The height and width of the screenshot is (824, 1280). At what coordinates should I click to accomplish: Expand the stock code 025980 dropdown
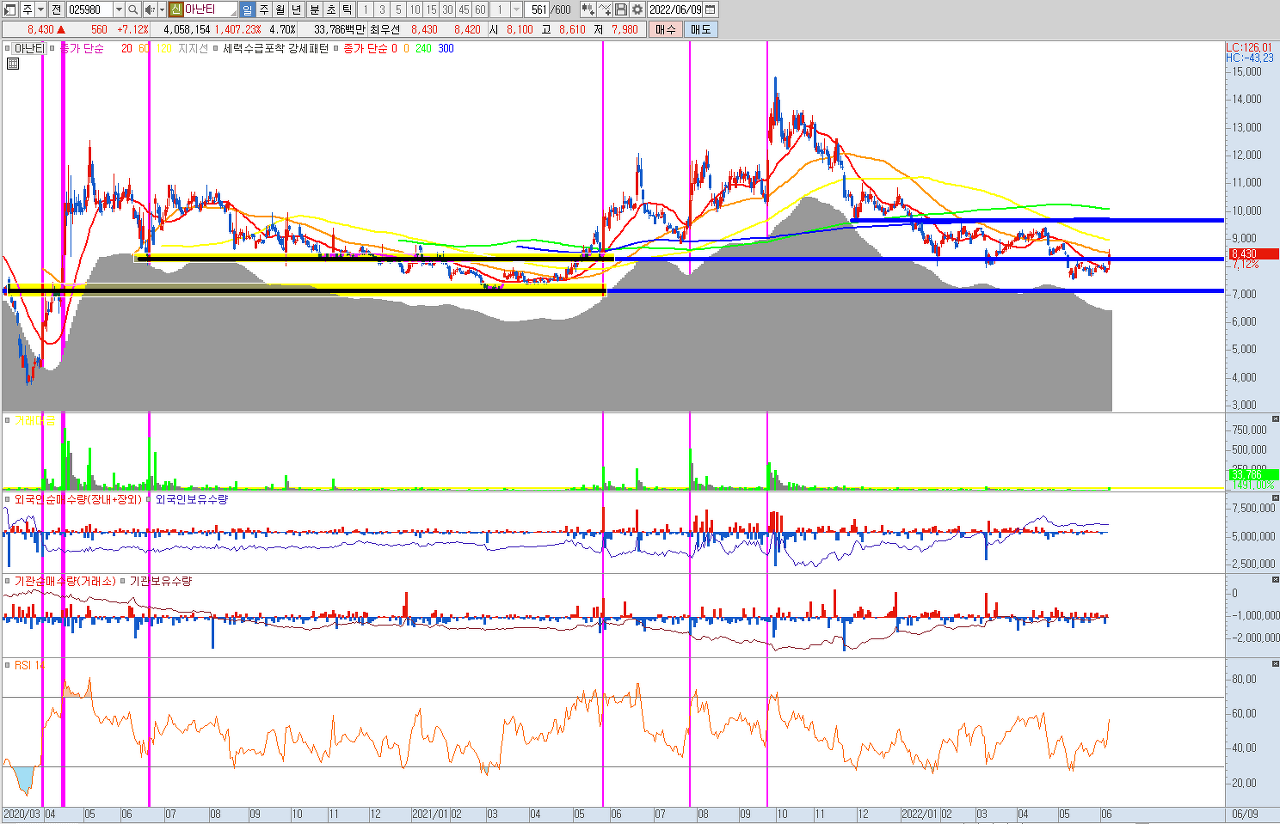tap(118, 9)
